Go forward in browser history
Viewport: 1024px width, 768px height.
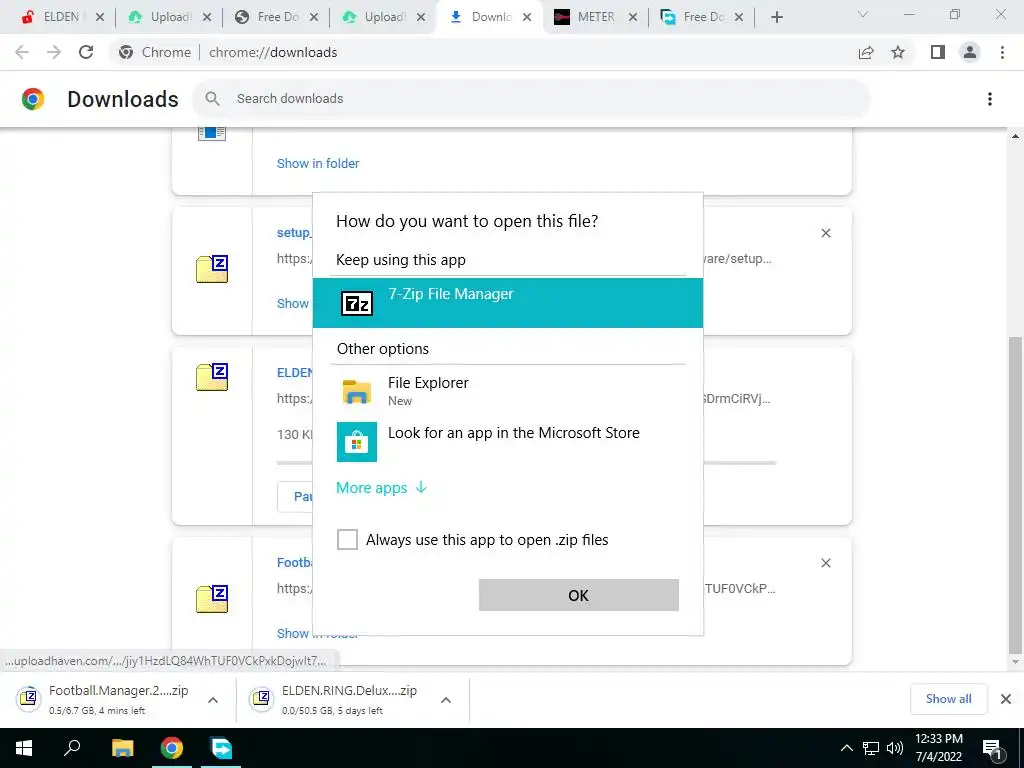[x=54, y=52]
